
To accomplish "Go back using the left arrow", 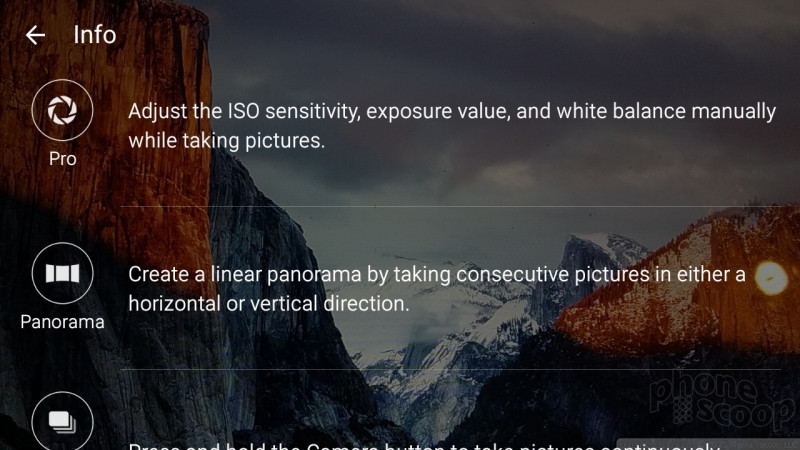I will point(35,35).
